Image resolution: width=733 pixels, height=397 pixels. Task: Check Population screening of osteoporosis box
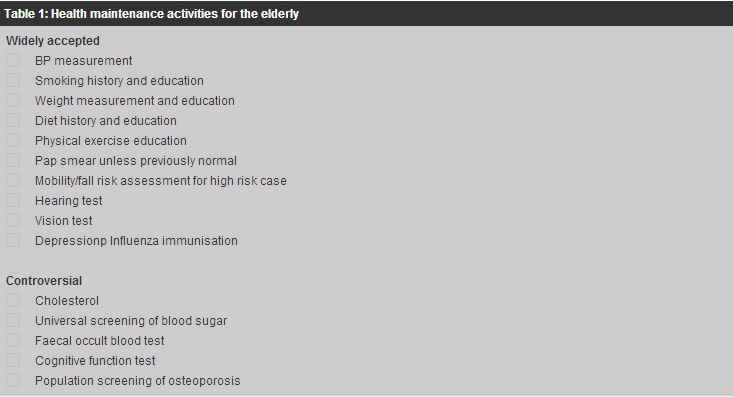click(13, 380)
